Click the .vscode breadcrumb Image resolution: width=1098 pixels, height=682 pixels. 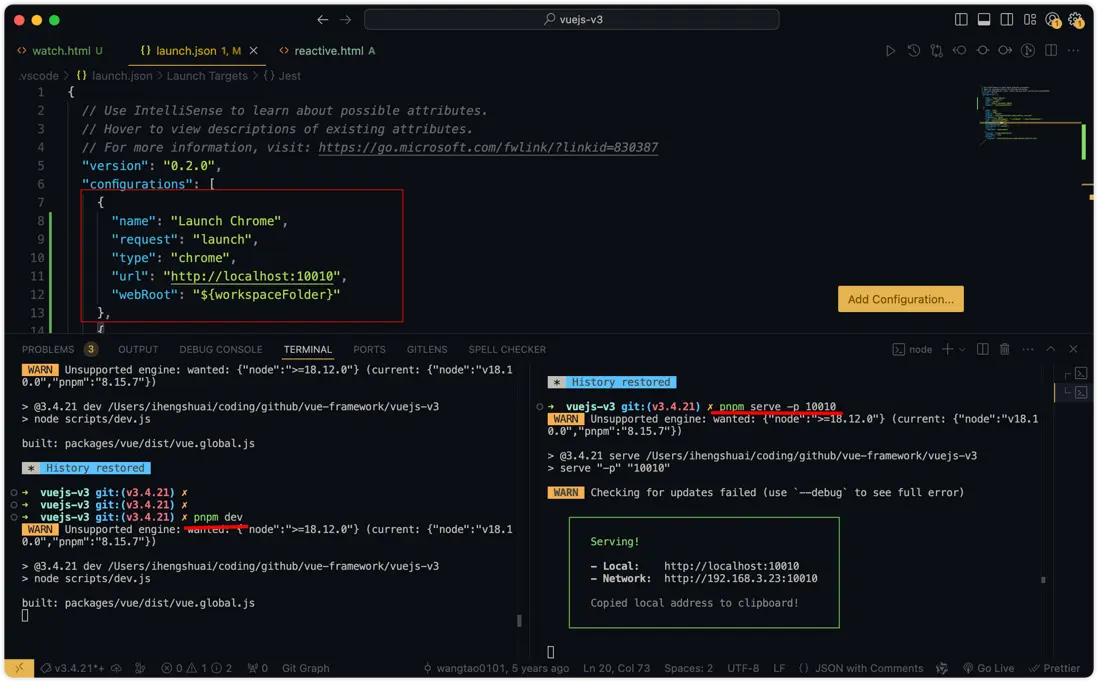point(39,76)
